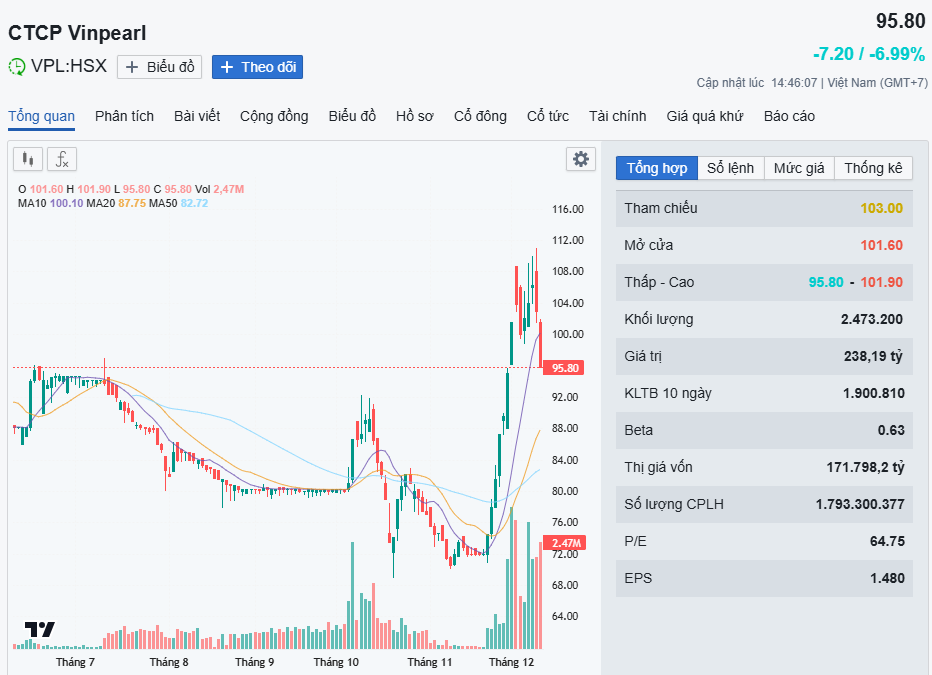Open the candlestick chart type icon
The image size is (932, 675).
(28, 159)
